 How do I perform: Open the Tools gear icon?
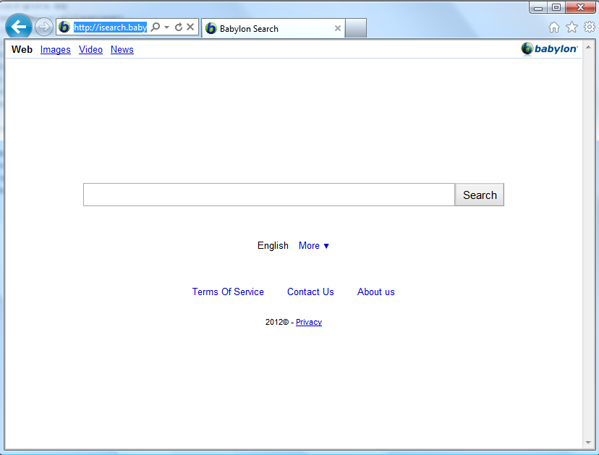pos(589,27)
